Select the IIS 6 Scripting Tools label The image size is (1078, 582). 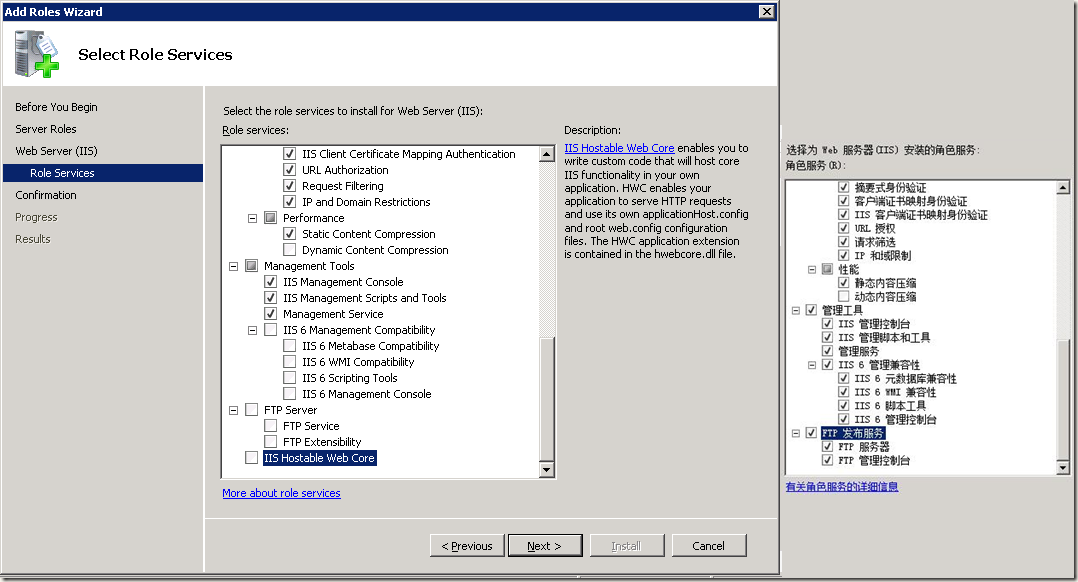pyautogui.click(x=349, y=378)
